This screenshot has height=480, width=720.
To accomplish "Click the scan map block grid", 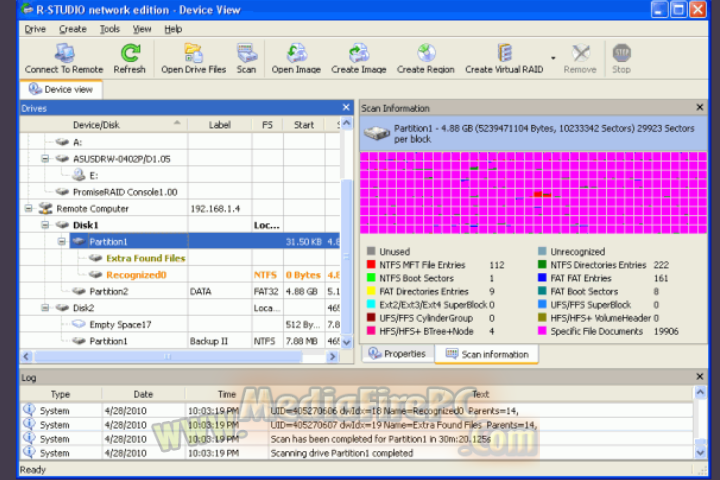I will [x=534, y=193].
